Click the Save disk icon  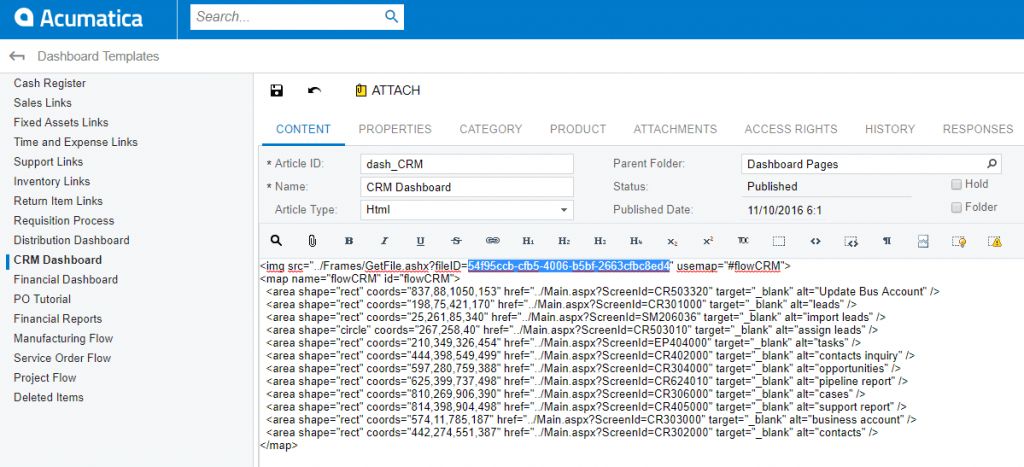point(276,91)
